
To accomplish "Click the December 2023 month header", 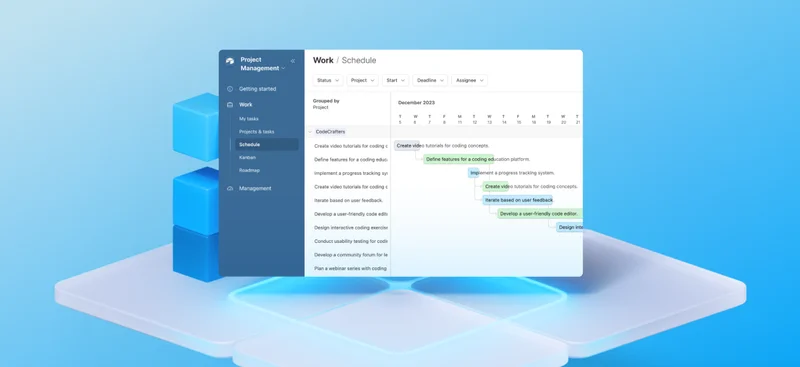I will pos(416,103).
